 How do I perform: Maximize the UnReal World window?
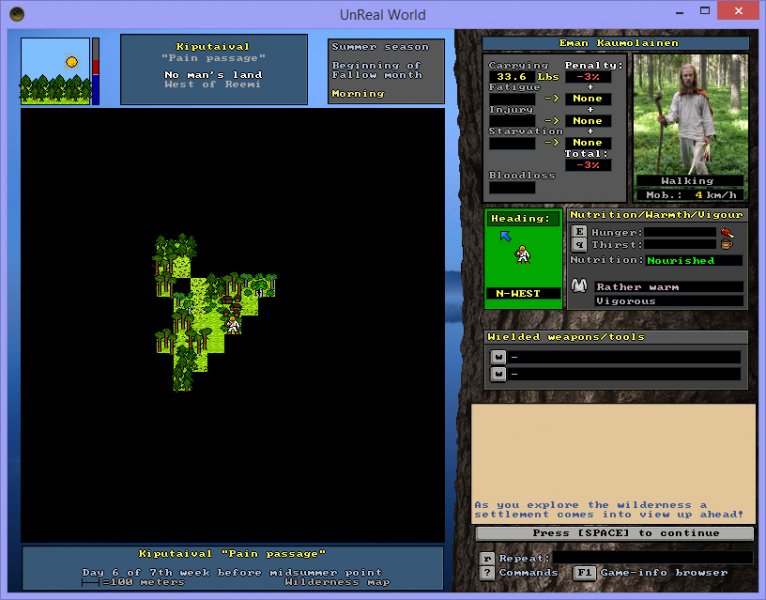click(x=704, y=11)
